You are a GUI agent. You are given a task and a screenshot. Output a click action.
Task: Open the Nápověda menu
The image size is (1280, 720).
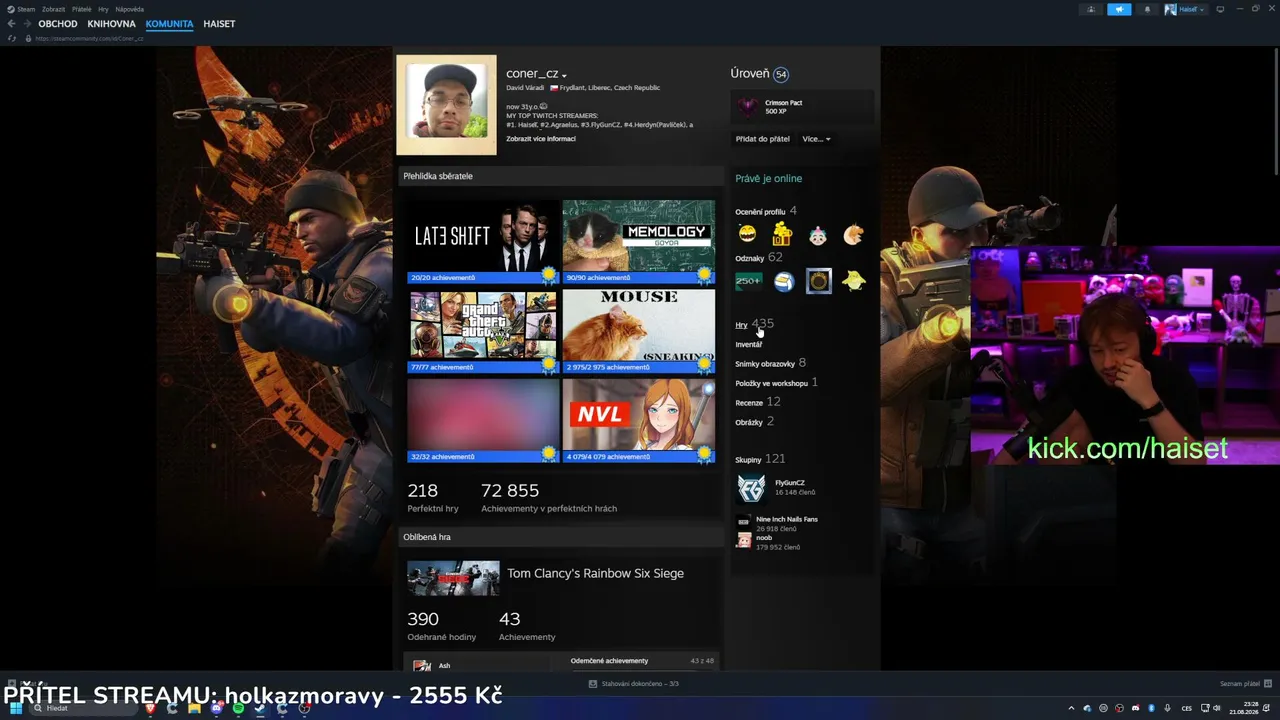point(130,9)
